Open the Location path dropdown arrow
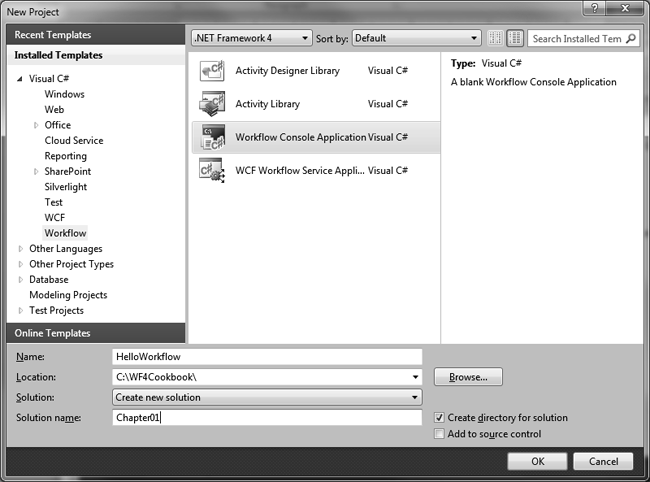The height and width of the screenshot is (482, 650). pyautogui.click(x=415, y=377)
